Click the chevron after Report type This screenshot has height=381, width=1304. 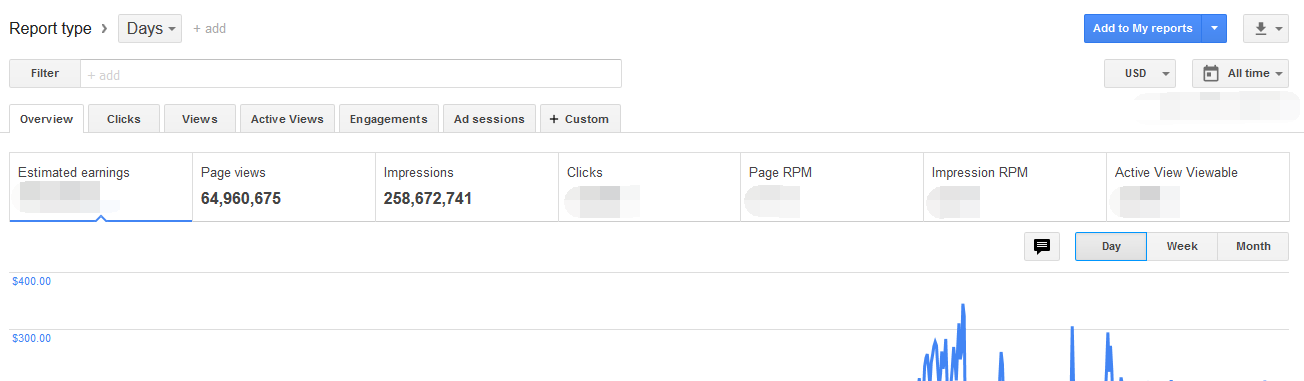coord(104,28)
